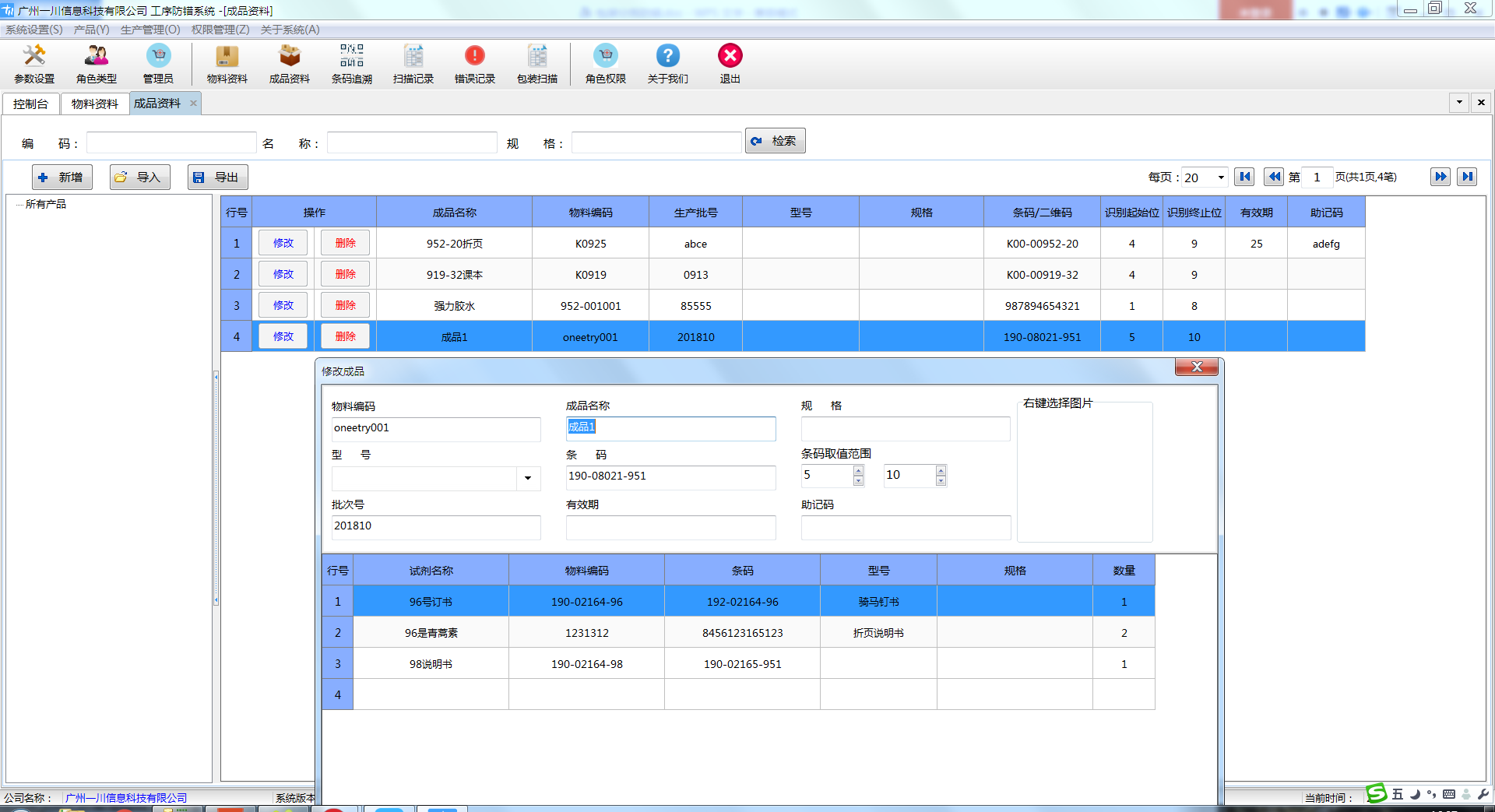Click the 退出 exit icon

pyautogui.click(x=730, y=64)
